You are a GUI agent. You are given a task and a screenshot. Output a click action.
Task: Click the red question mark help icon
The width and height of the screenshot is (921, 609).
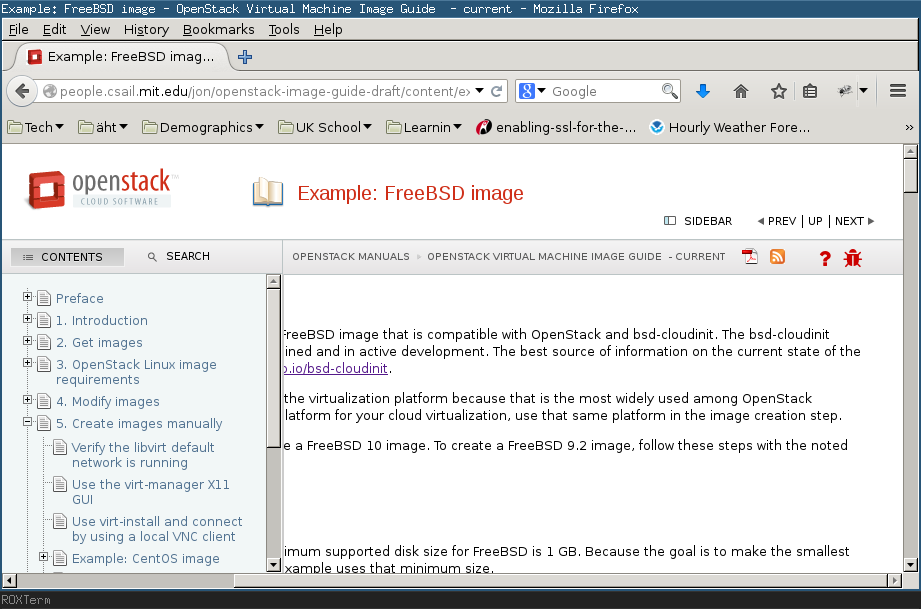[825, 258]
